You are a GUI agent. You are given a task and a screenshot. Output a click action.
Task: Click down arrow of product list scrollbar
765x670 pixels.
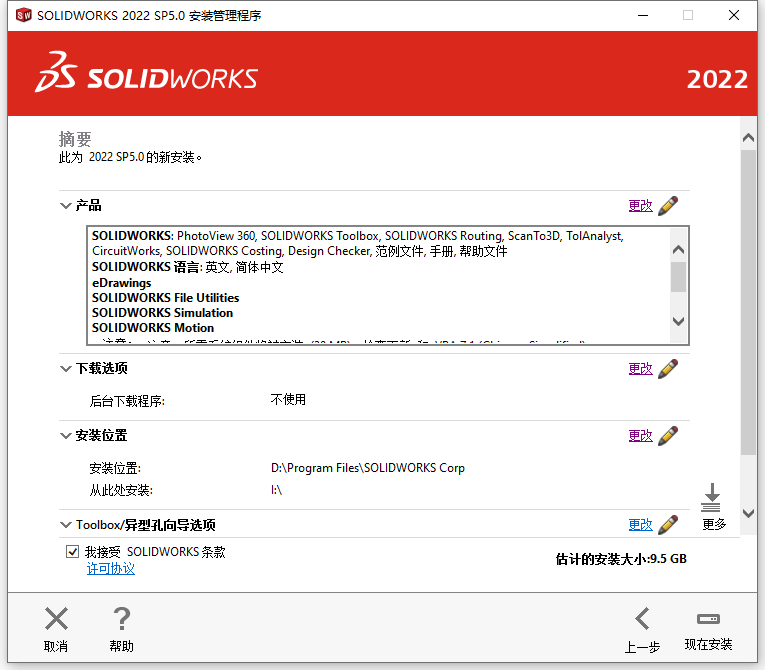pos(678,321)
